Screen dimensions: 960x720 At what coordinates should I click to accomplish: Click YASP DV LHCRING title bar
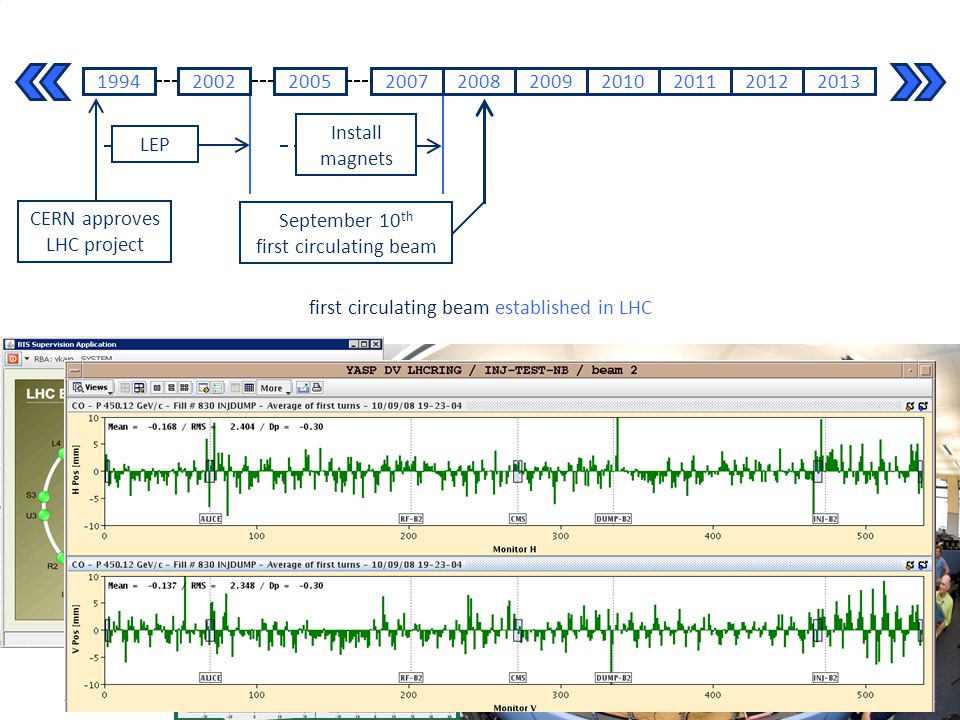(492, 370)
